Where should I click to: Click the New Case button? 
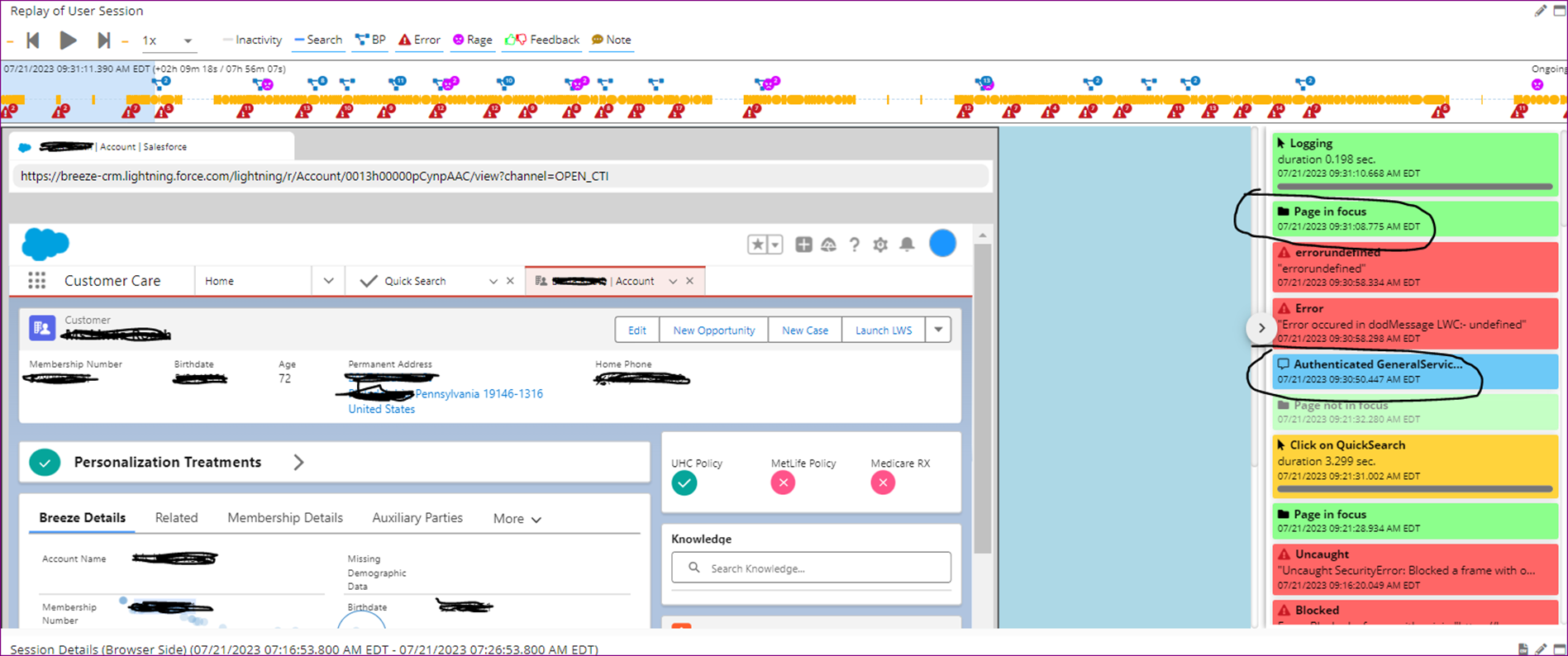pyautogui.click(x=804, y=330)
